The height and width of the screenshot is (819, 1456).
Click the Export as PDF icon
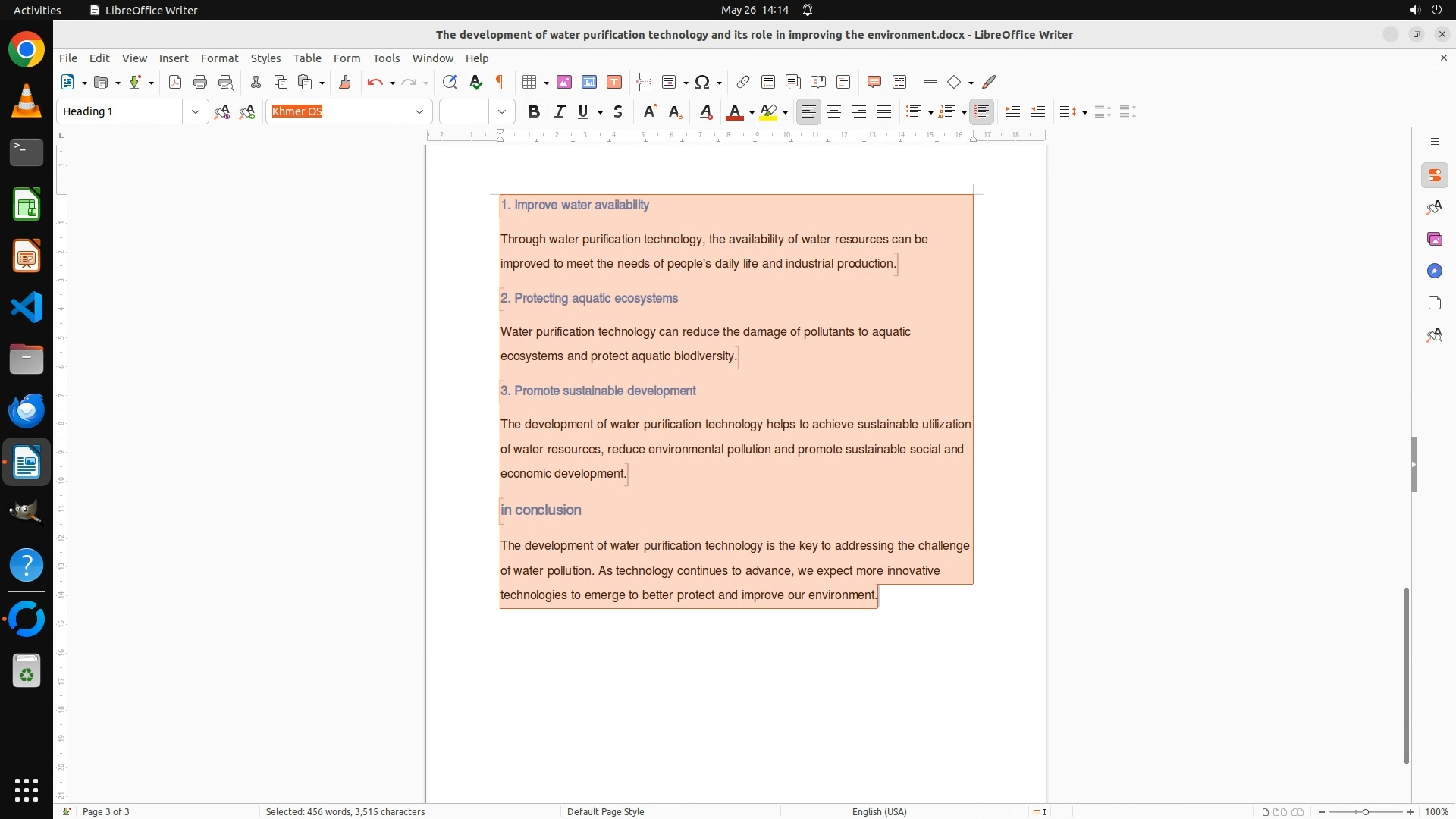(x=175, y=82)
